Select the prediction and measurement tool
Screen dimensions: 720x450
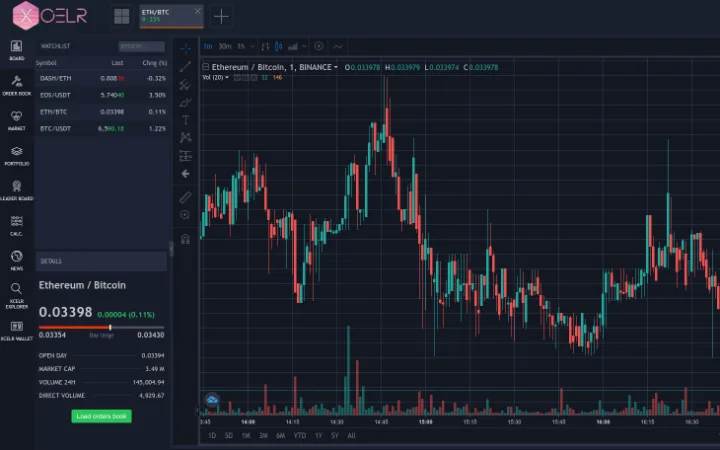186,155
